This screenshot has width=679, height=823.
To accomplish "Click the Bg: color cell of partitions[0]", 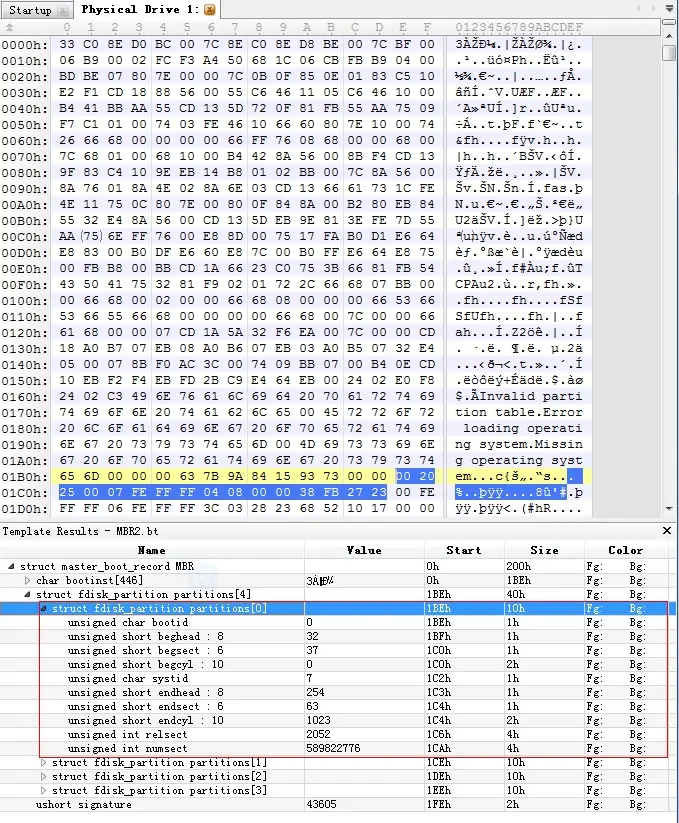I will click(638, 609).
